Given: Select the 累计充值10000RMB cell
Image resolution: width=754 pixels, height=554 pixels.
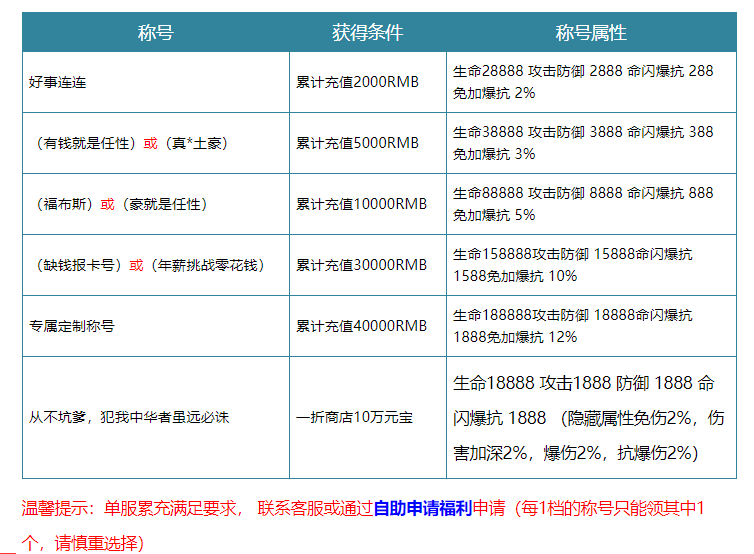Looking at the screenshot, I should point(368,204).
